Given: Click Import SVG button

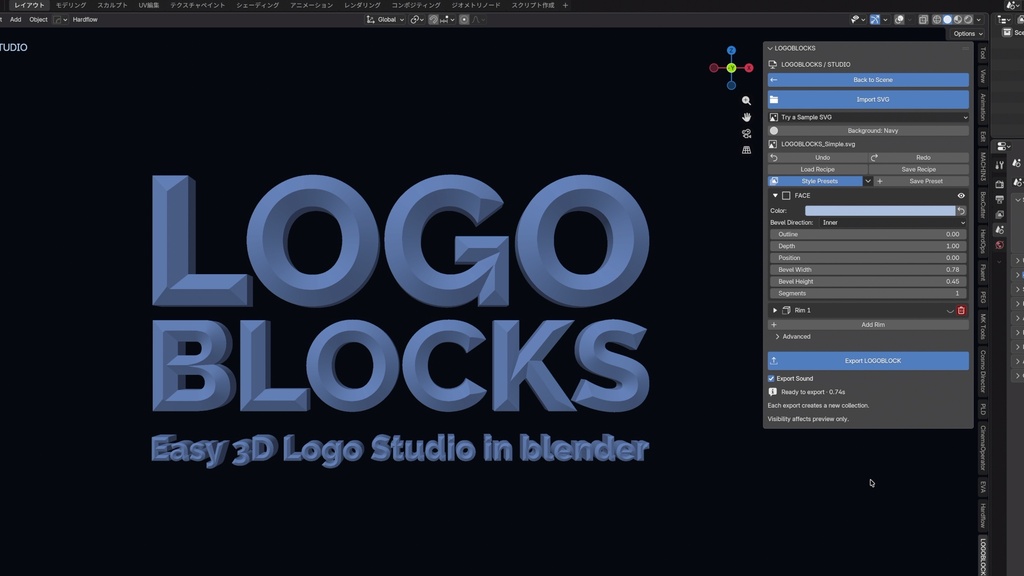Looking at the screenshot, I should (868, 99).
